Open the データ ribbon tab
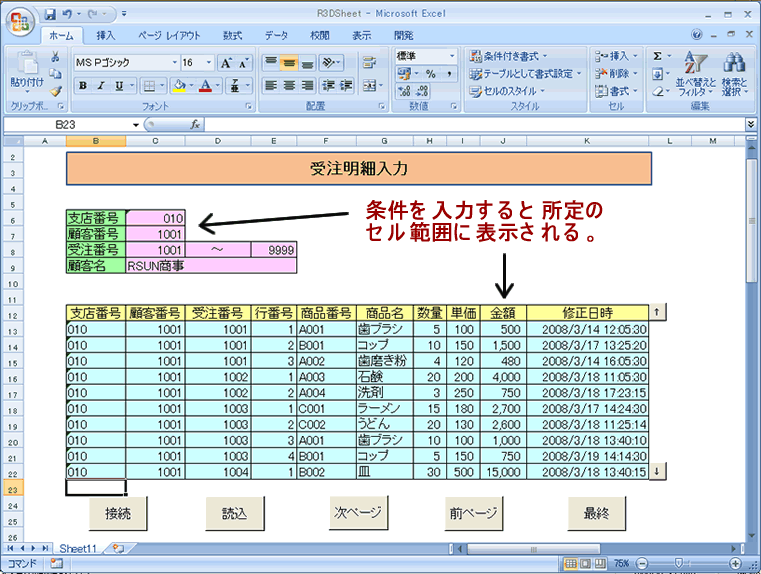761x574 pixels. 276,35
